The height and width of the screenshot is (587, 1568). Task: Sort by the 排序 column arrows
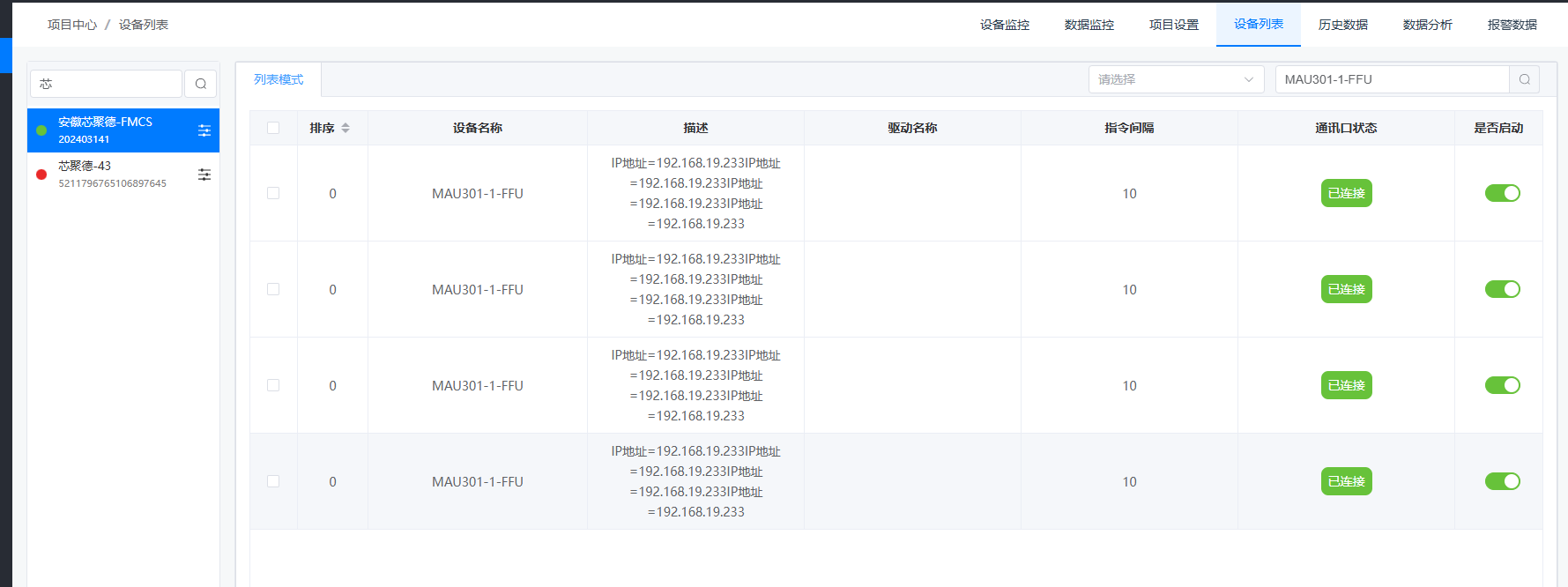click(x=346, y=128)
